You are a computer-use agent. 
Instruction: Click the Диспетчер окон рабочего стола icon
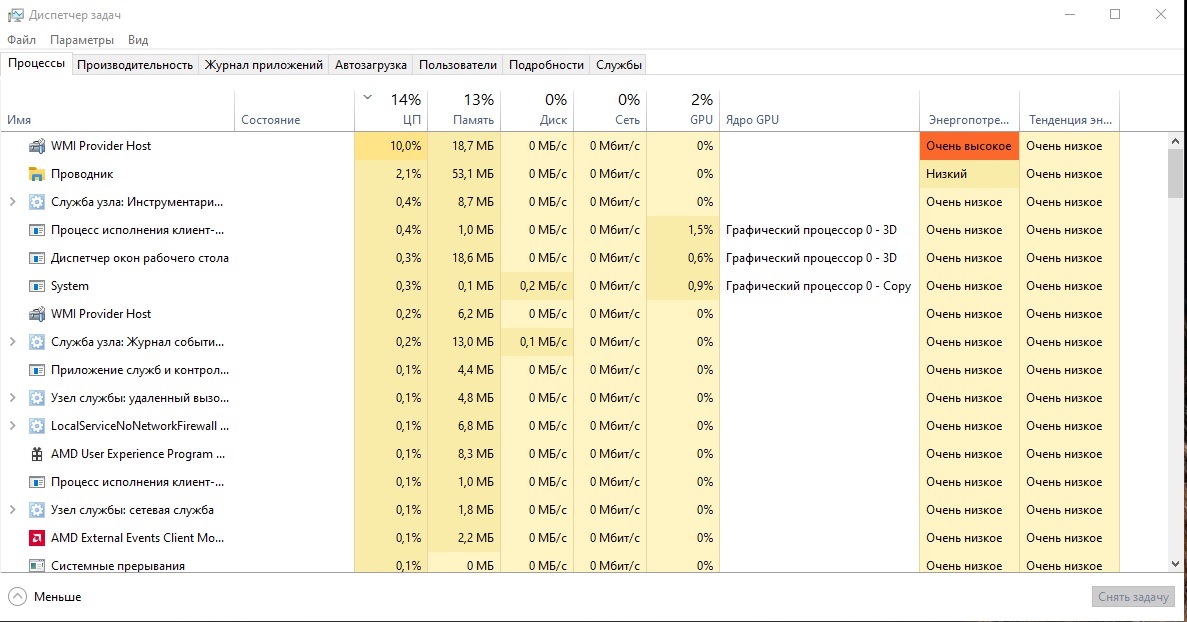click(37, 258)
